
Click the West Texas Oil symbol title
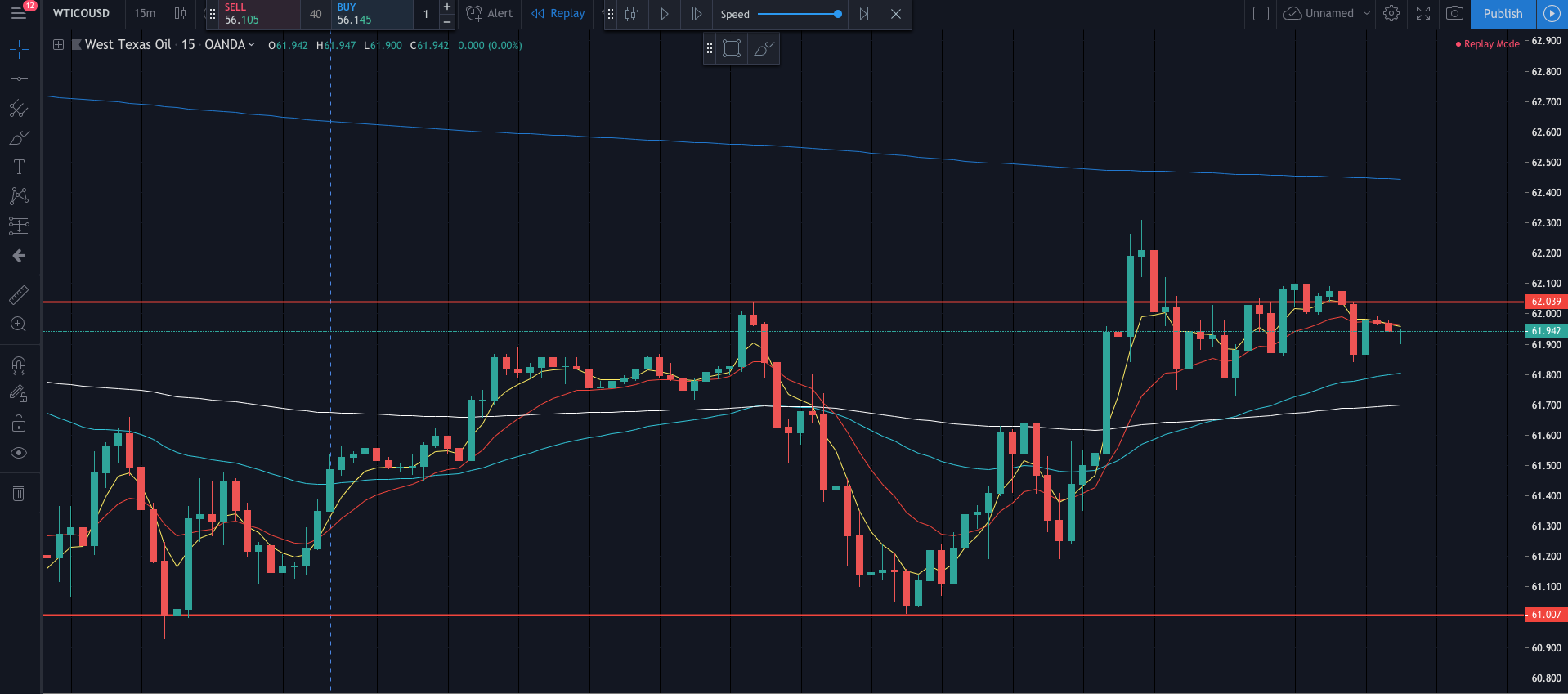[x=128, y=45]
